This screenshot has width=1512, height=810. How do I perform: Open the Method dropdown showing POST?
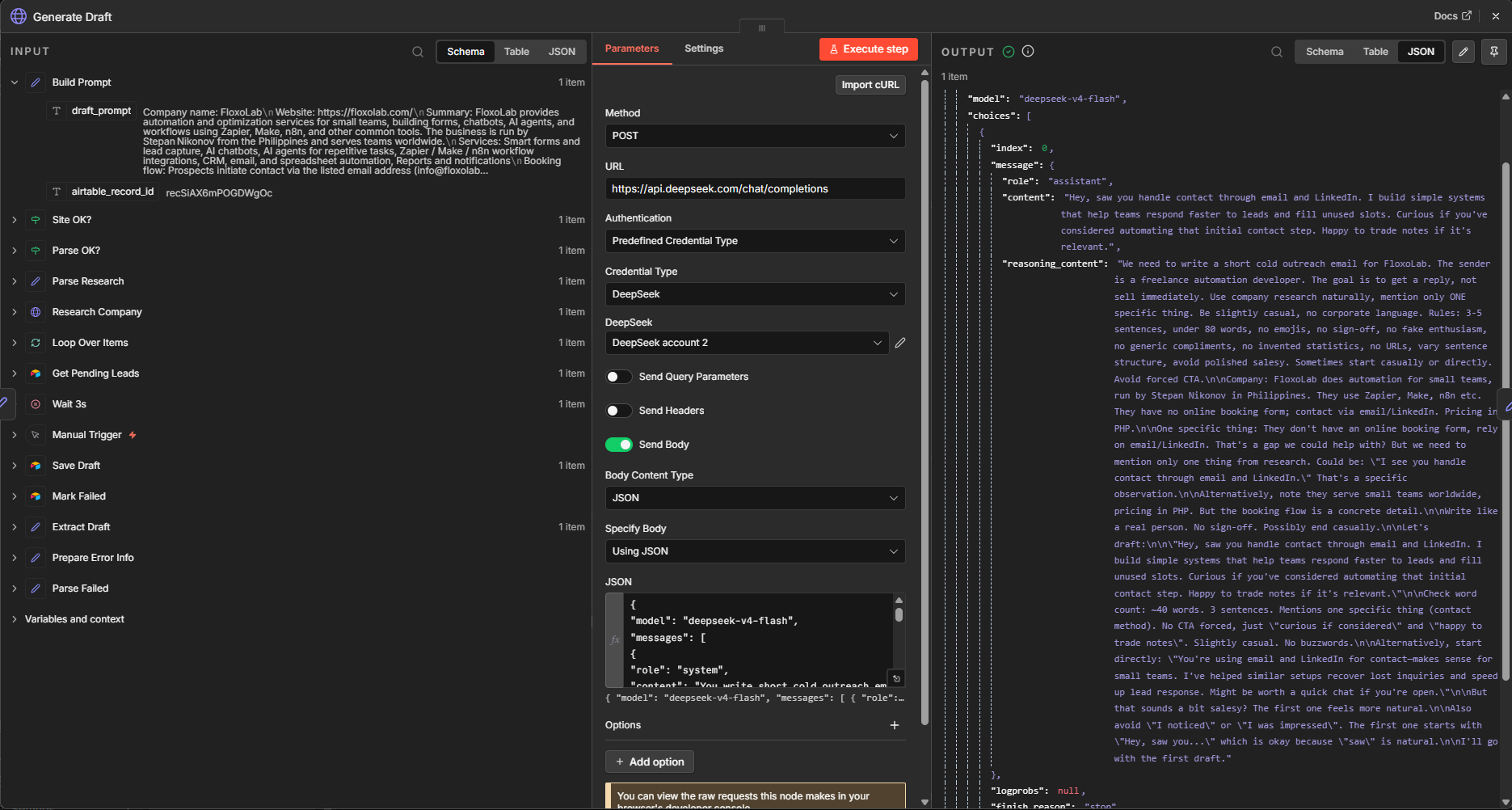point(755,136)
